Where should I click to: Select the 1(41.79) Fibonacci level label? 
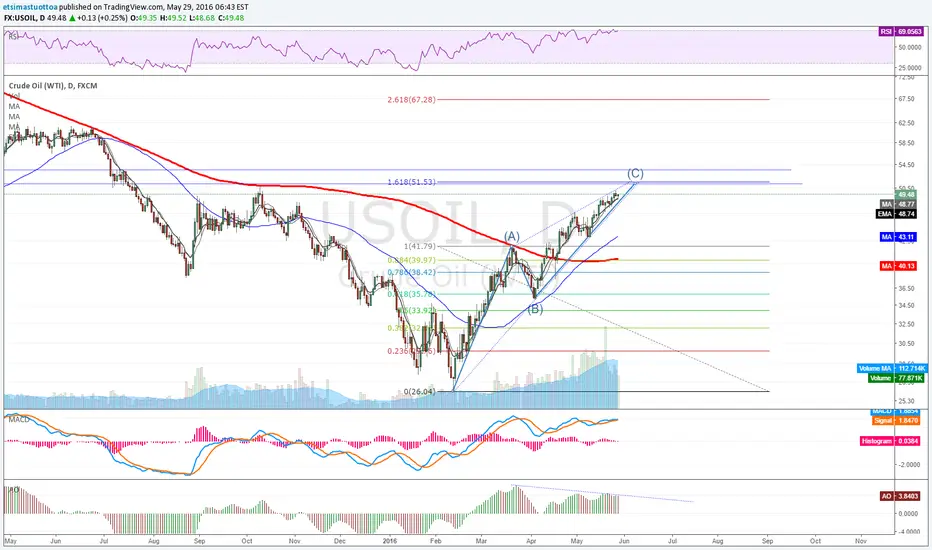tap(420, 246)
